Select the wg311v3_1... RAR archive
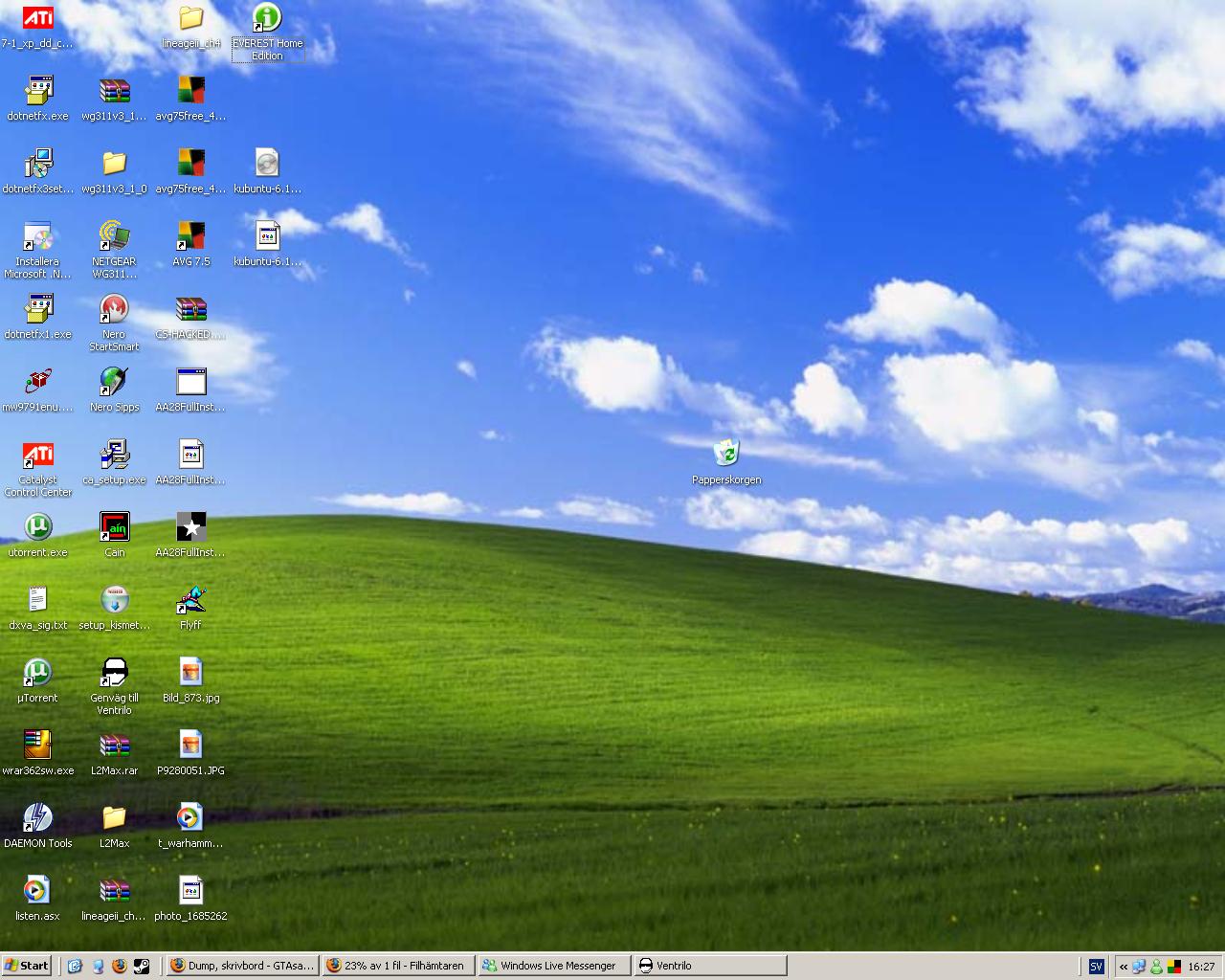Screen dimensions: 1225x980 coord(115,100)
